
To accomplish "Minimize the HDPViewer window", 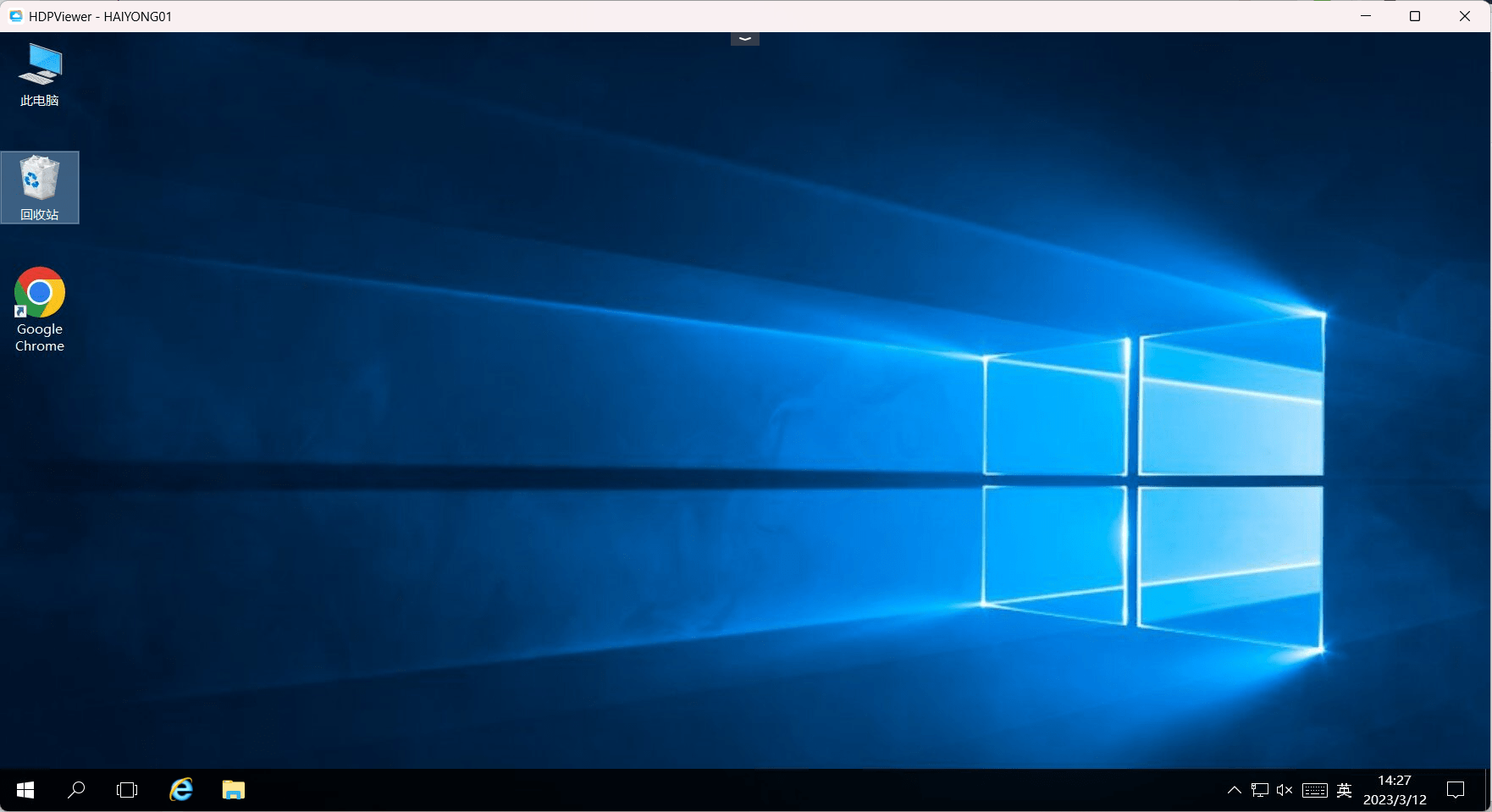I will point(1366,16).
